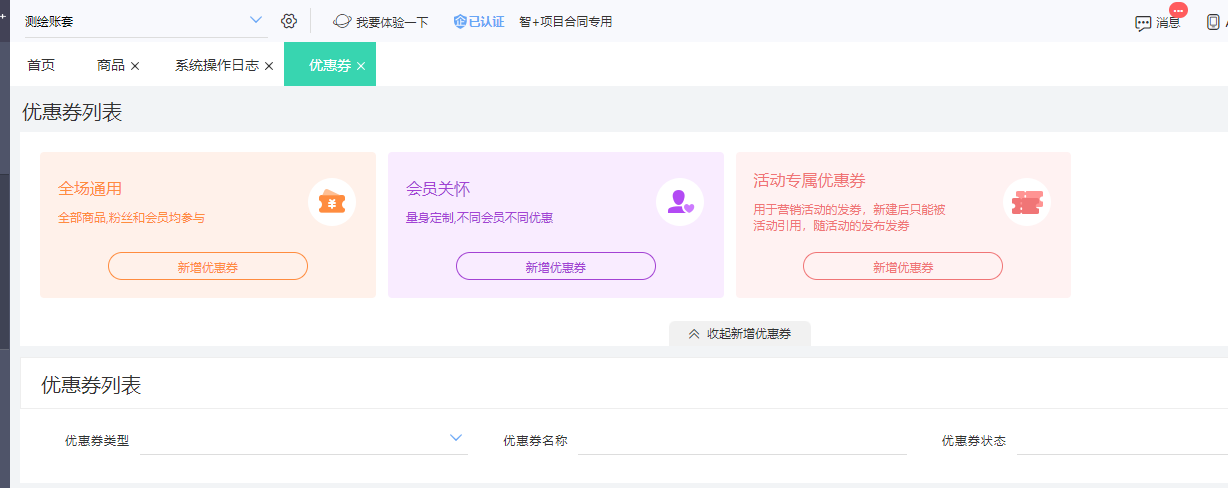Screen dimensions: 1228x488
Task: Click 新增优惠券 under 全场通用
Action: click(208, 266)
